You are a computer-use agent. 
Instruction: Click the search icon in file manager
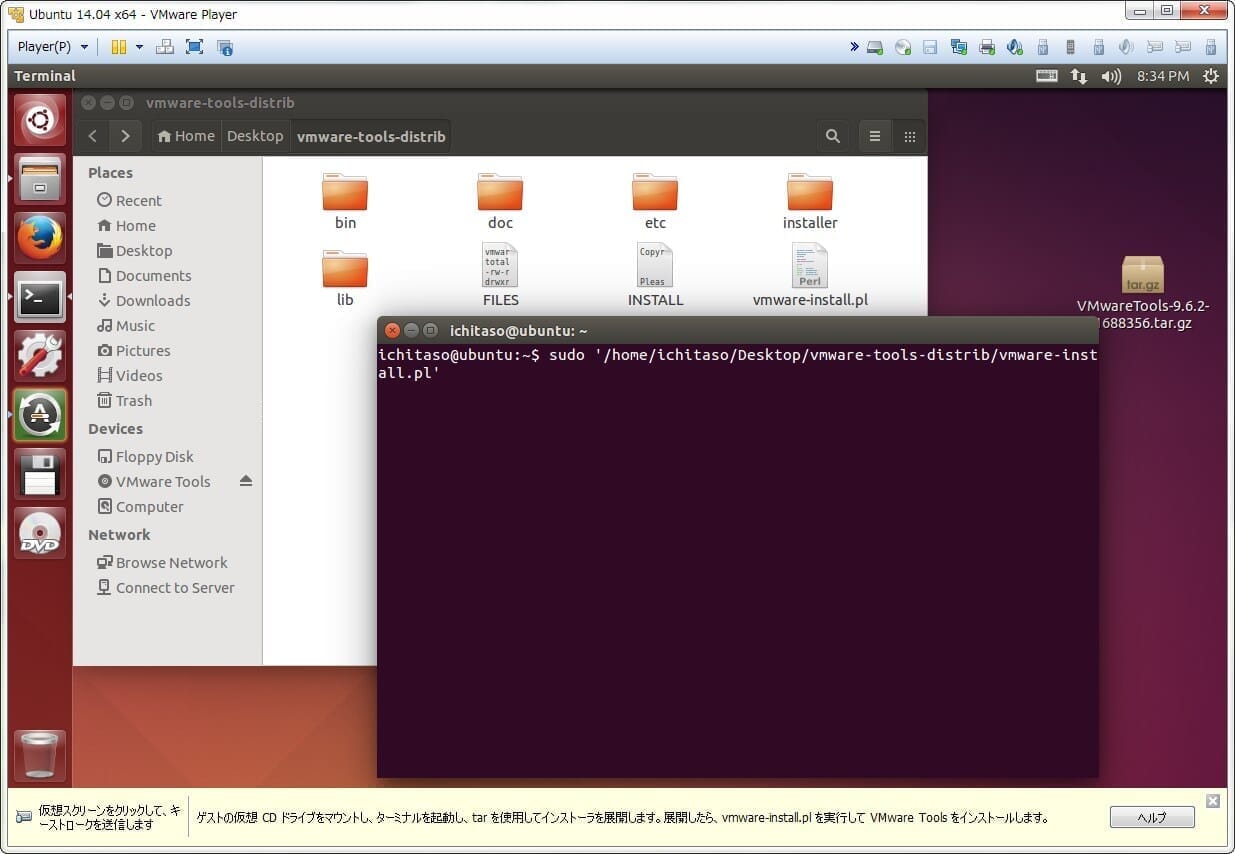point(832,137)
